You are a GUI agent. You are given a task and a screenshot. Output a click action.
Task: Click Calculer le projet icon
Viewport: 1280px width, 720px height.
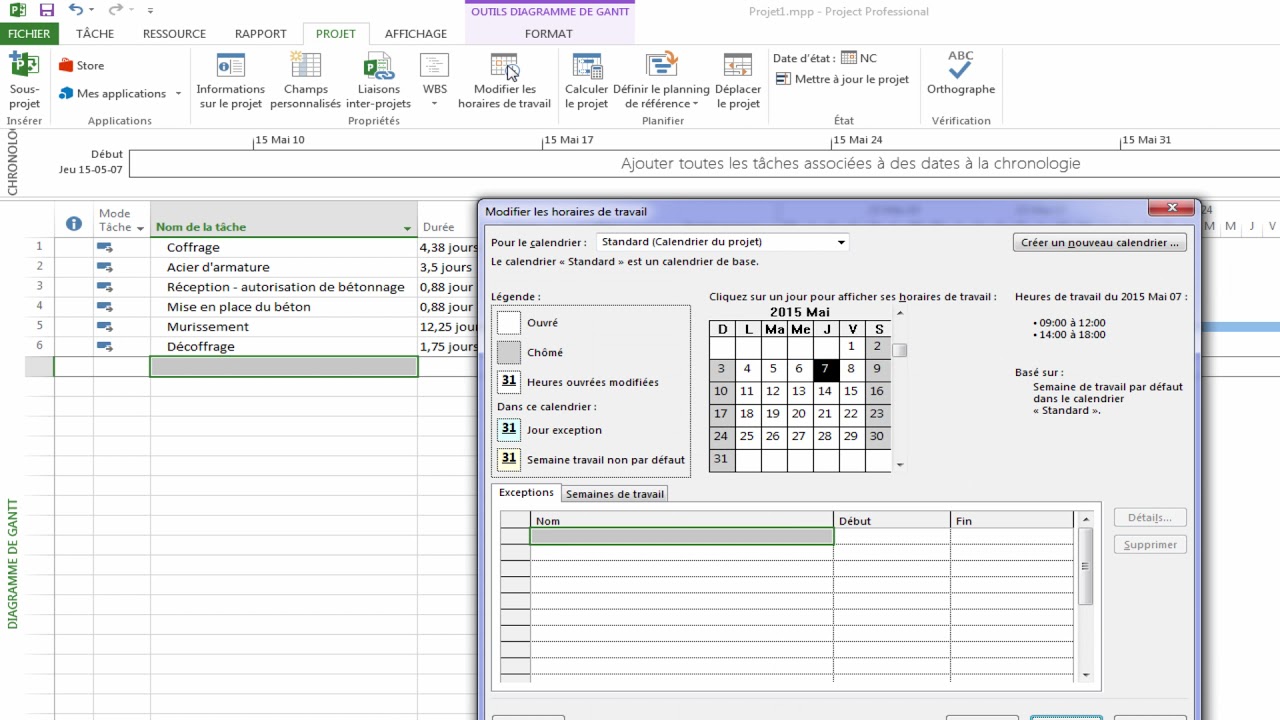coord(586,65)
